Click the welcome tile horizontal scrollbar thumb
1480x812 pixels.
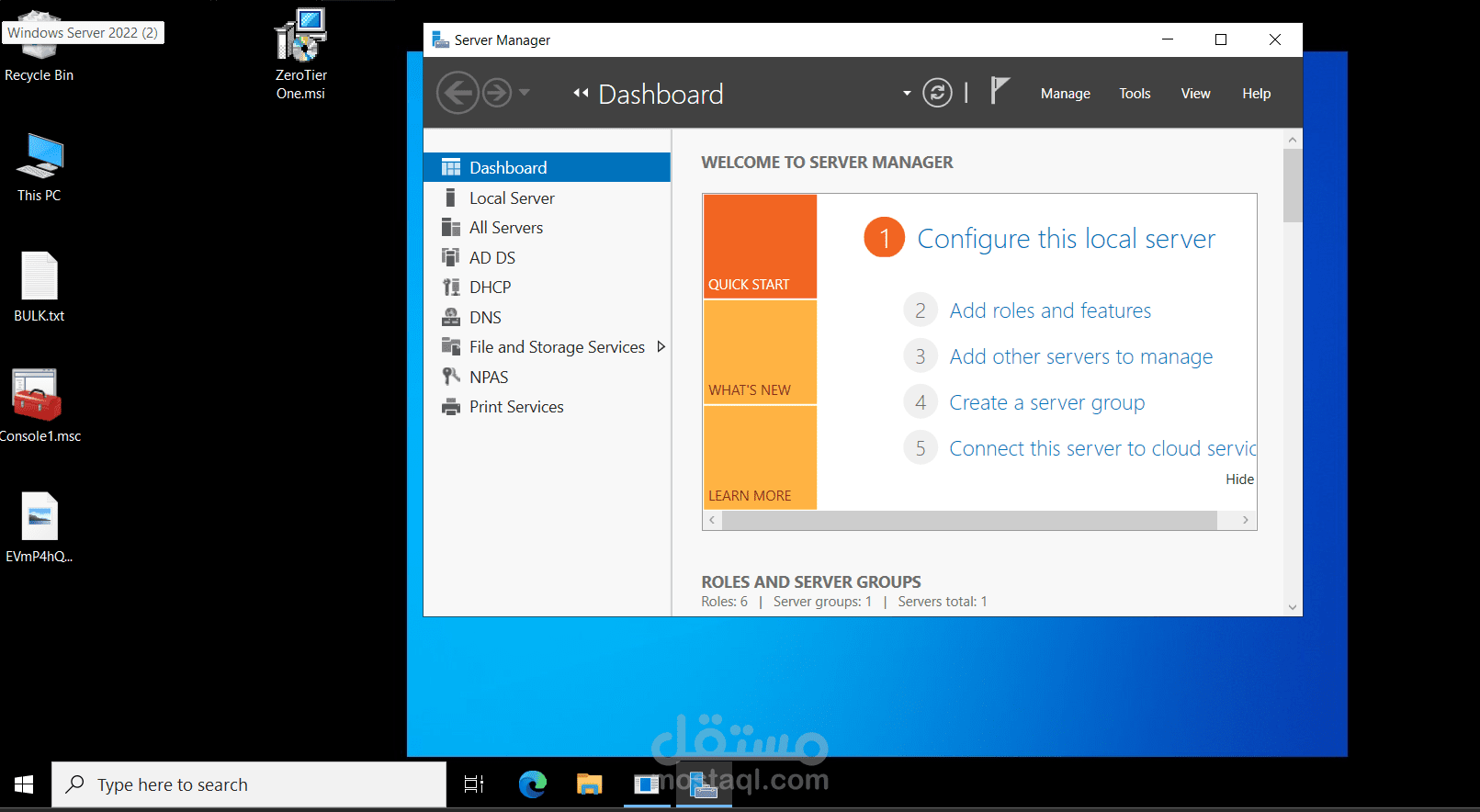(969, 521)
